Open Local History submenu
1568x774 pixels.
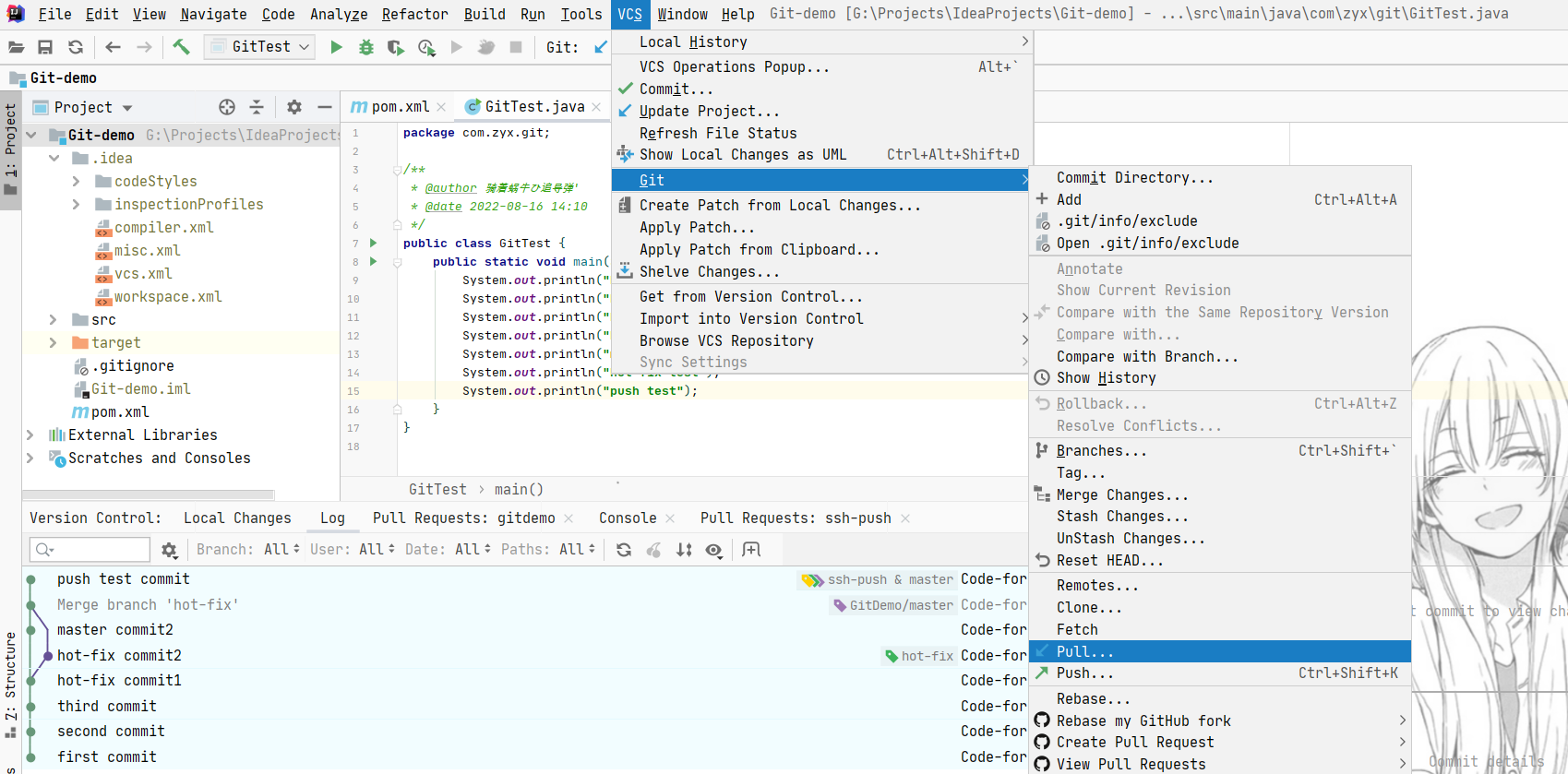(822, 42)
